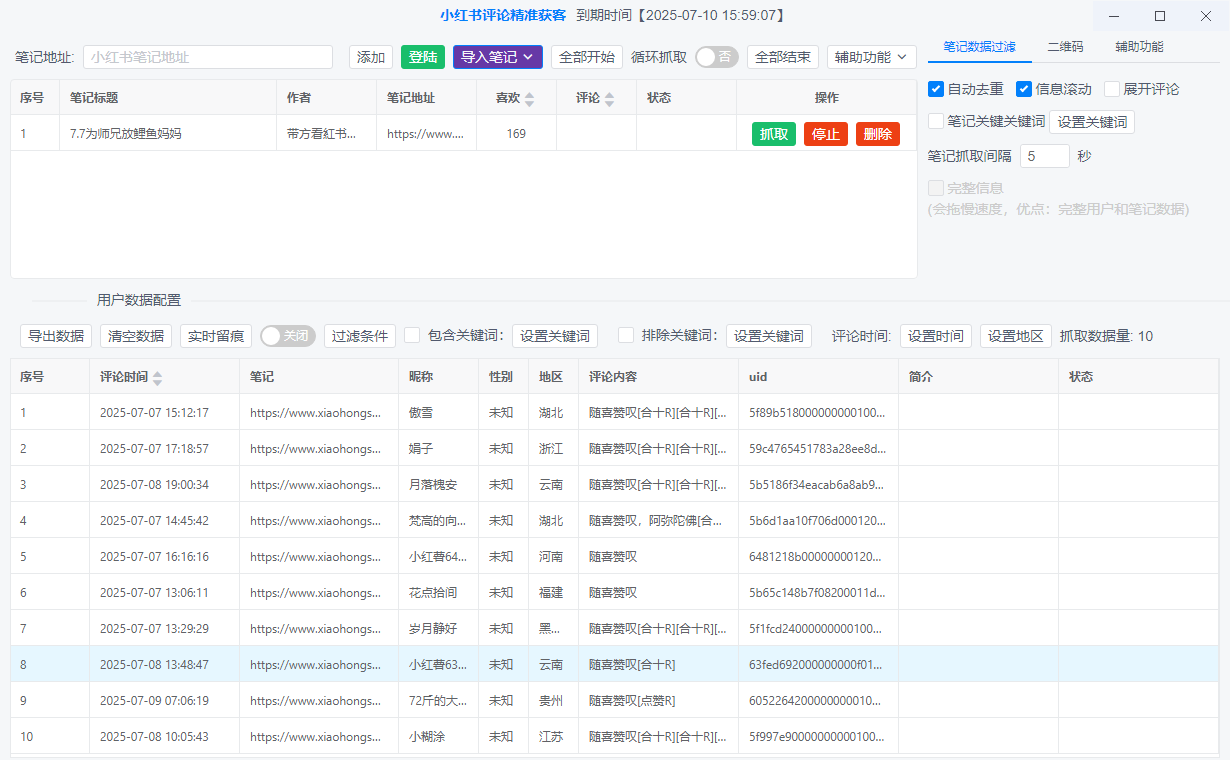
Task: Click author cell 带方看紅书...
Action: tap(326, 133)
